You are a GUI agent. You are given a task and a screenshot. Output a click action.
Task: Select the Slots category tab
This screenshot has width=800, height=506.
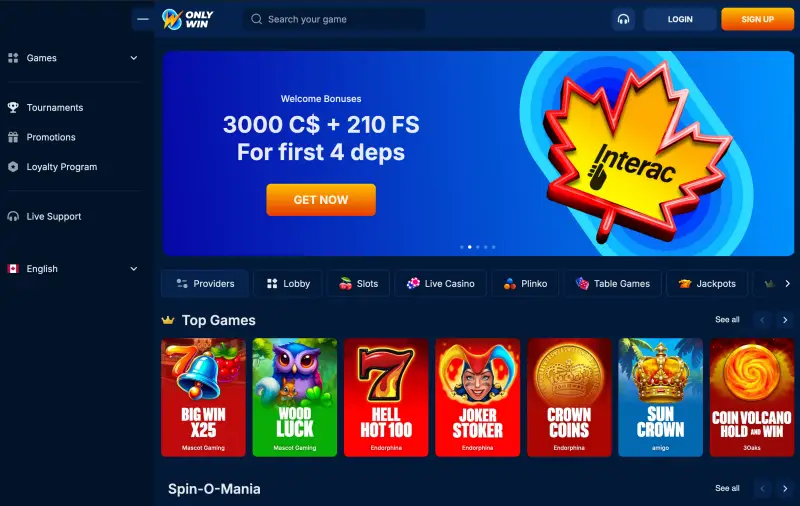click(x=358, y=284)
